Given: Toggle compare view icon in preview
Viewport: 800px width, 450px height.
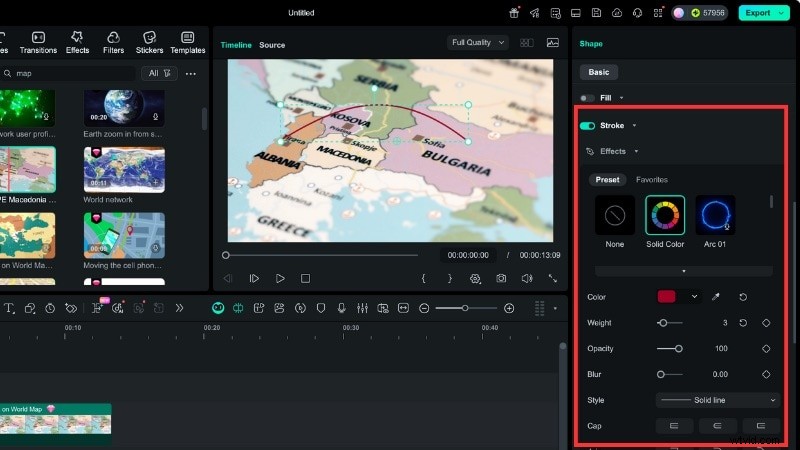Looking at the screenshot, I should [527, 43].
